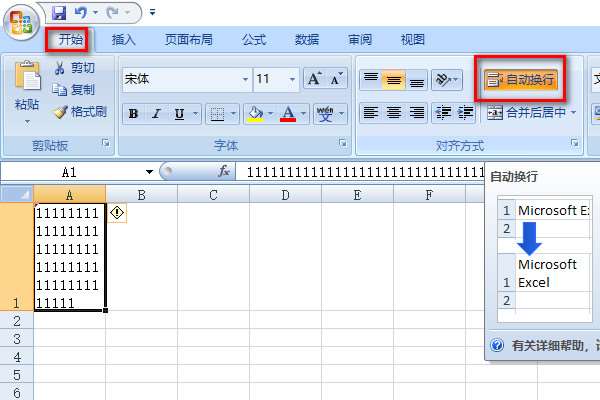
Task: Decrease the font size
Action: [336, 79]
